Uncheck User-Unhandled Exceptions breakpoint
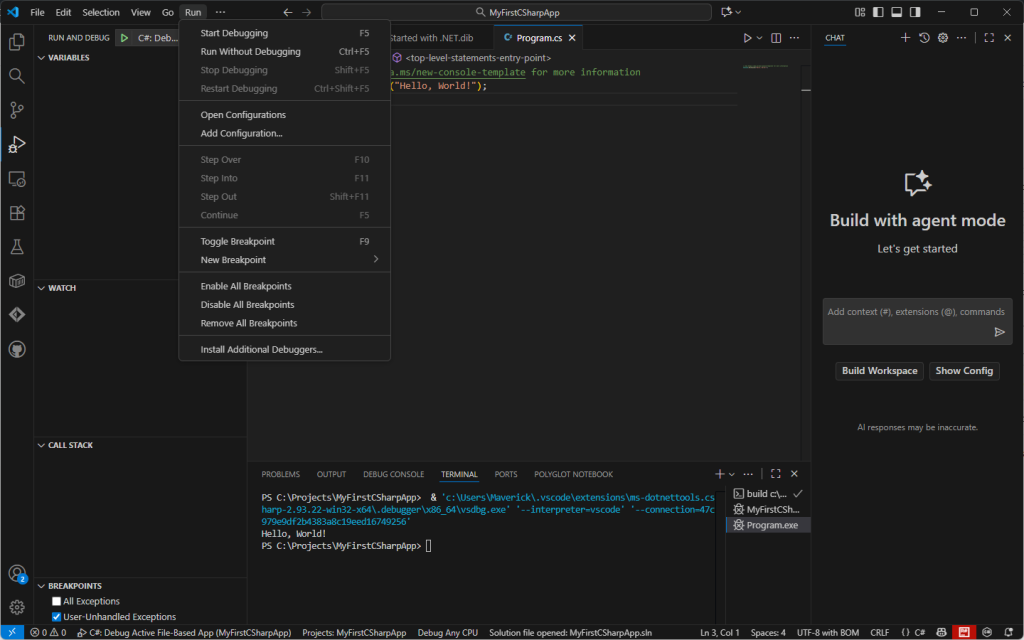The height and width of the screenshot is (640, 1024). (x=56, y=617)
